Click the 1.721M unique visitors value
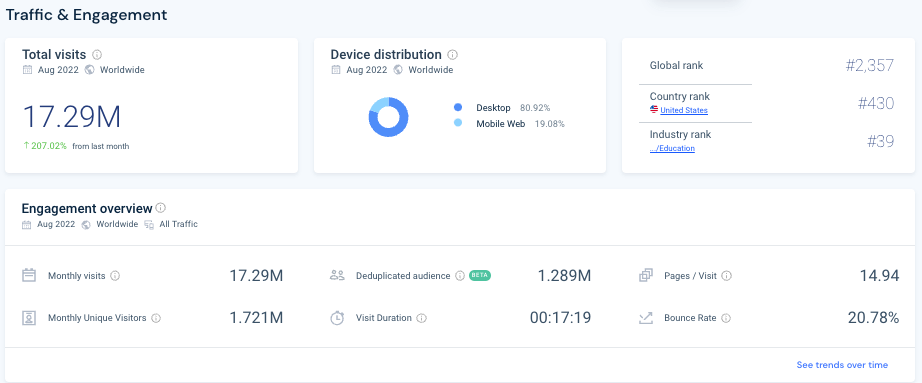 click(256, 318)
